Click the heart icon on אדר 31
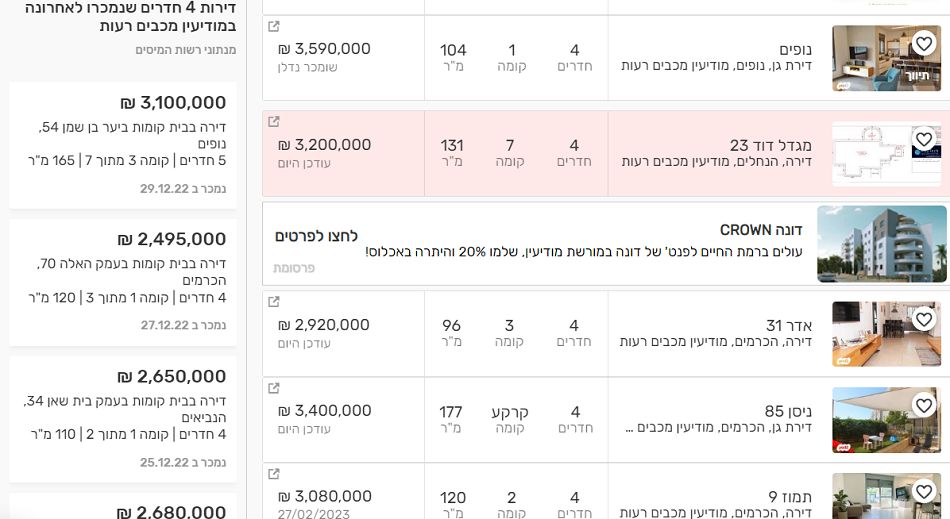Viewport: 950px width, 519px height. [x=924, y=319]
